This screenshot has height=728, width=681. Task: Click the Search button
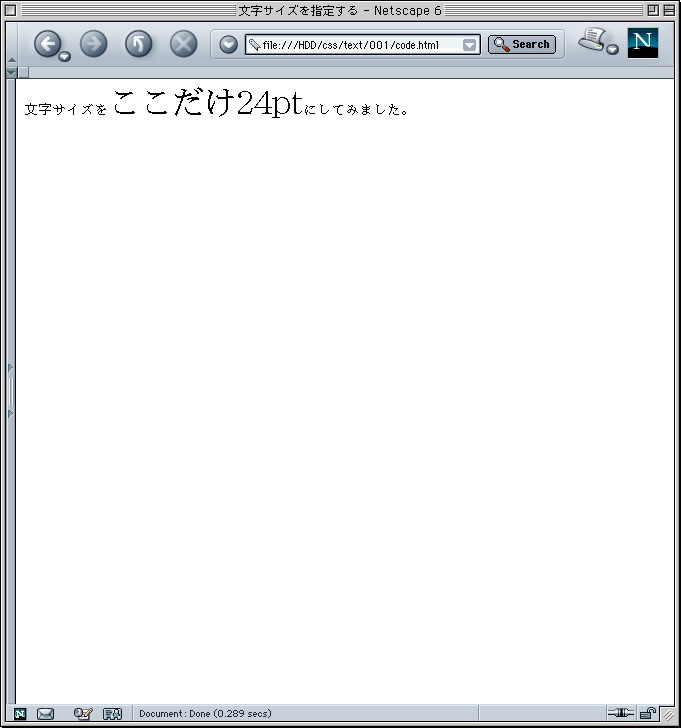pos(522,45)
